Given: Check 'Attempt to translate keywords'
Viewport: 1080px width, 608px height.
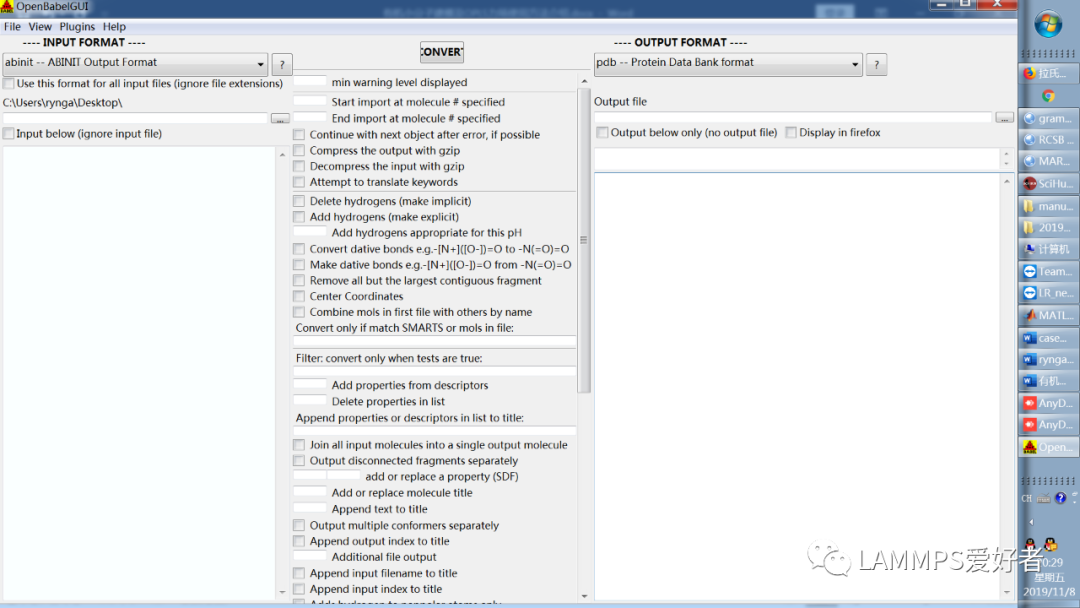Looking at the screenshot, I should pos(299,182).
